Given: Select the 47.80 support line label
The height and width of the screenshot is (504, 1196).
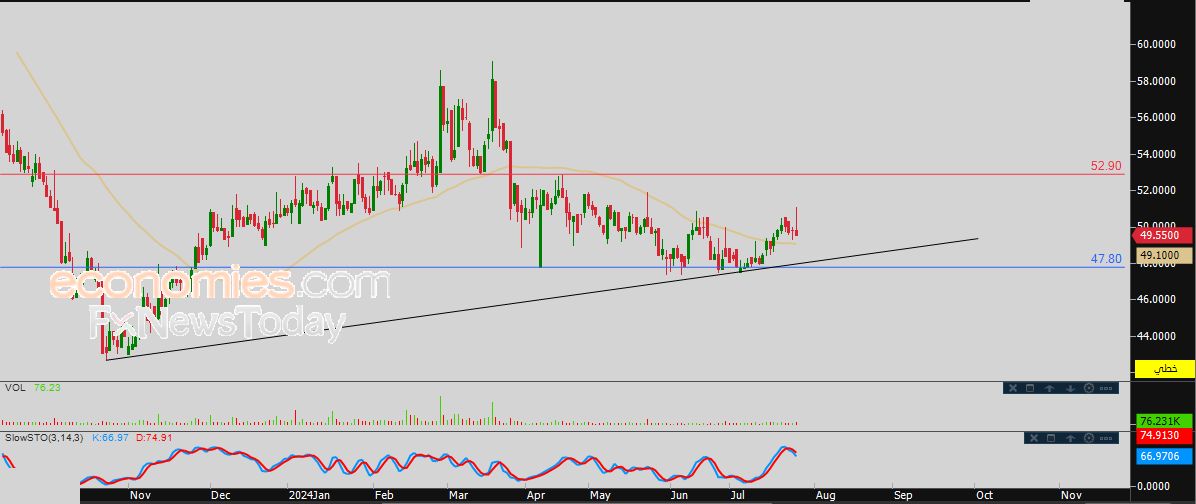Looking at the screenshot, I should click(x=1106, y=259).
